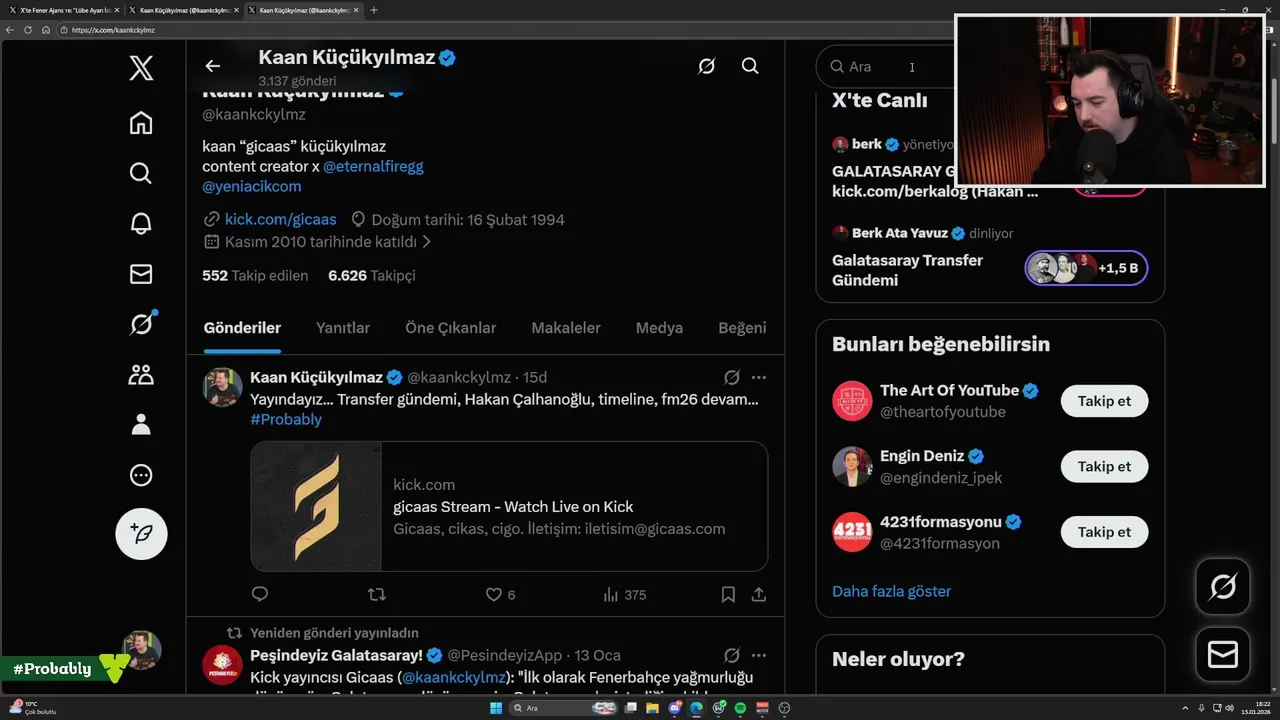
Task: Open the More circle icon in the sidebar
Action: point(141,475)
